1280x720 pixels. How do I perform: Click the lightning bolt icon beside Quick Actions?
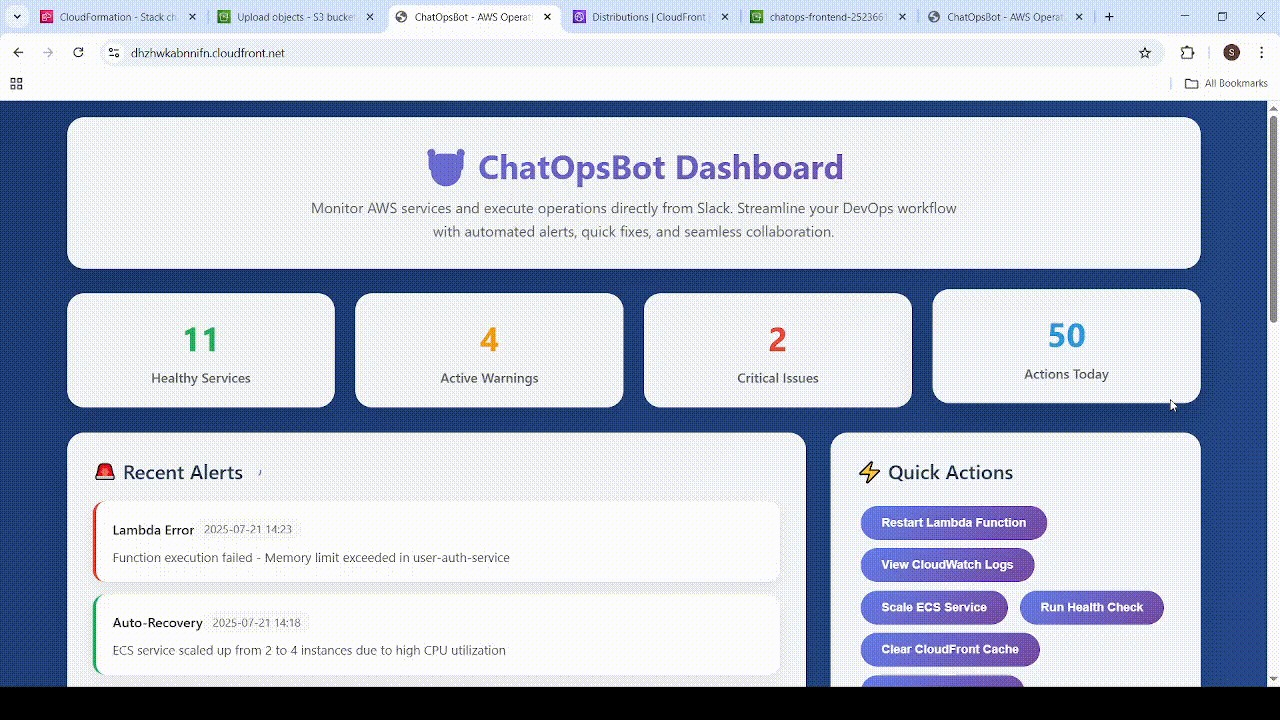tap(868, 471)
